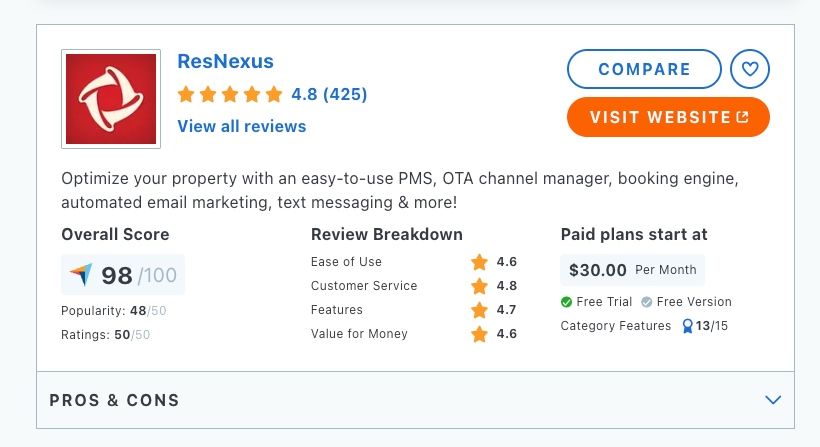Image resolution: width=820 pixels, height=447 pixels.
Task: Open the PROS & CONS section label
Action: tap(115, 400)
